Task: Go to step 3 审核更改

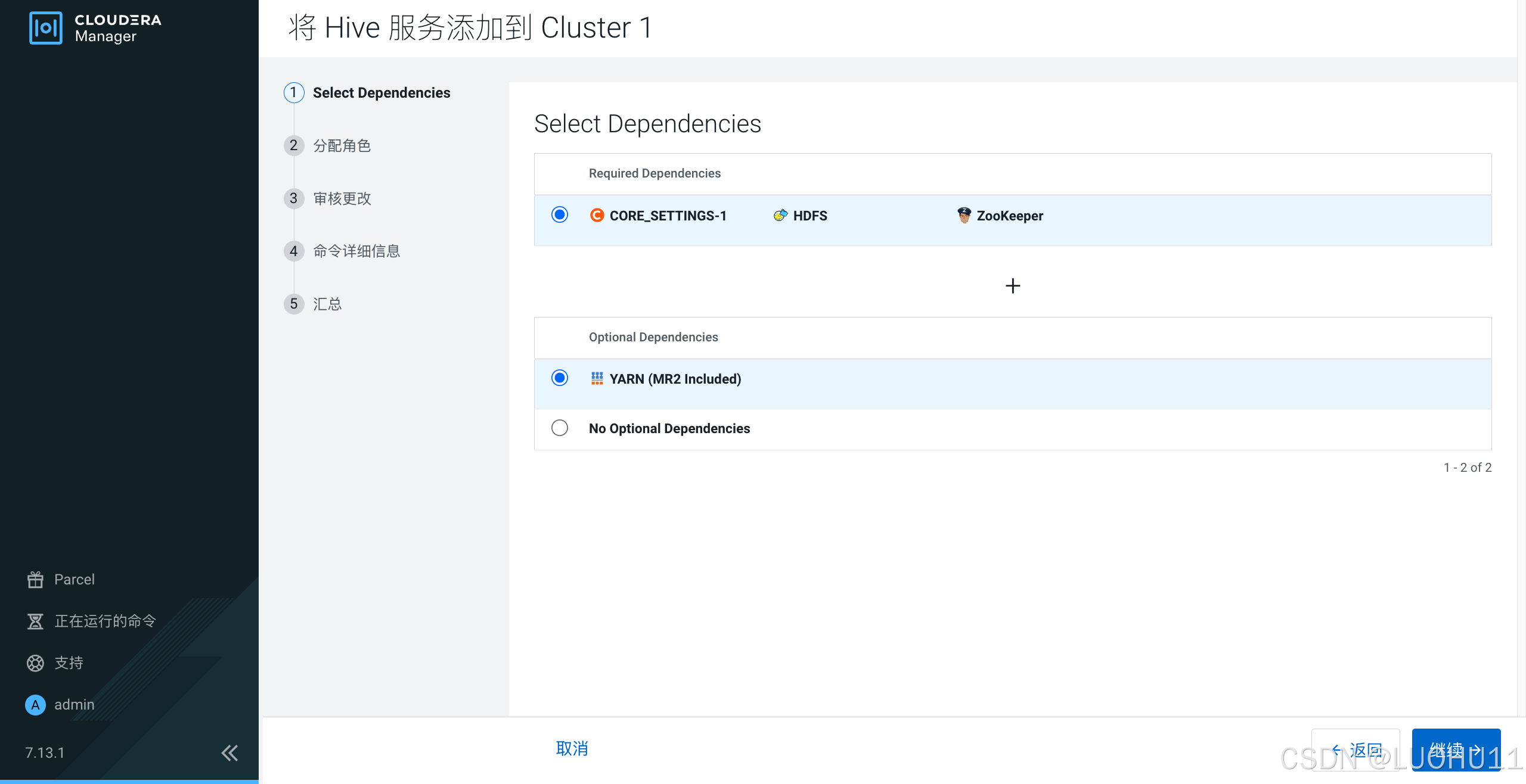Action: tap(342, 198)
